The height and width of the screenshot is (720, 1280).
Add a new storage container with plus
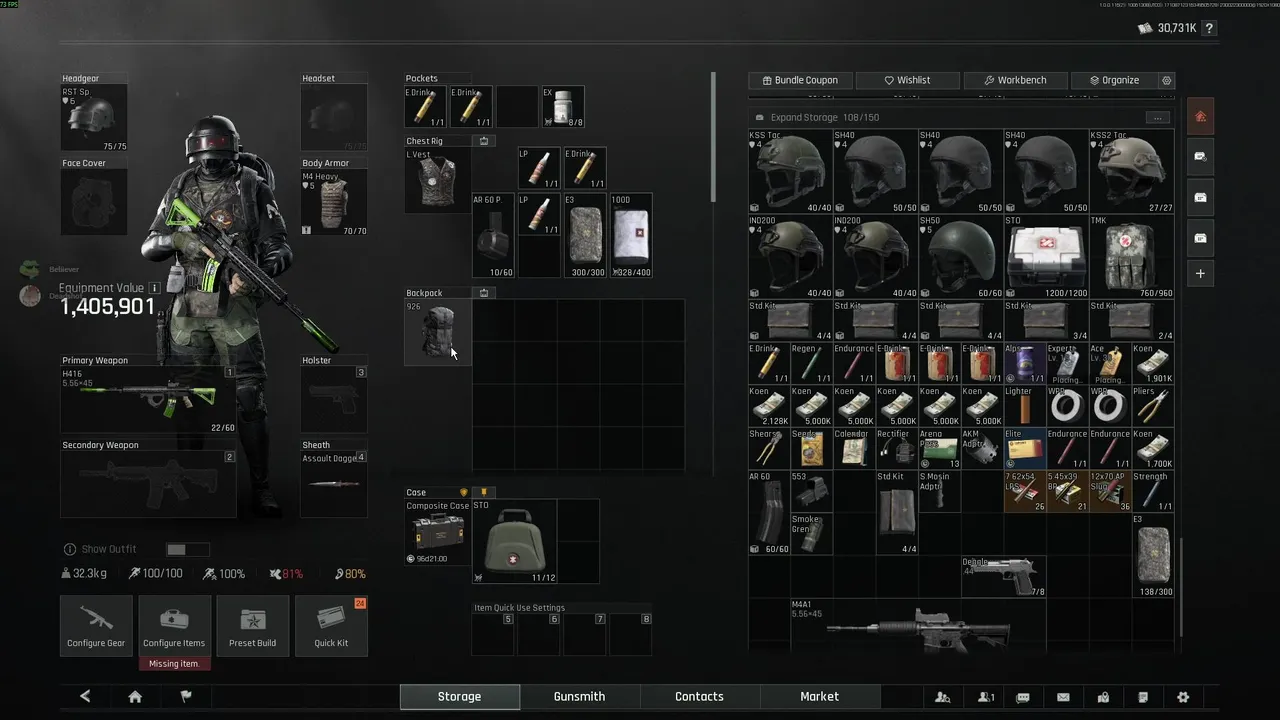pos(1200,274)
